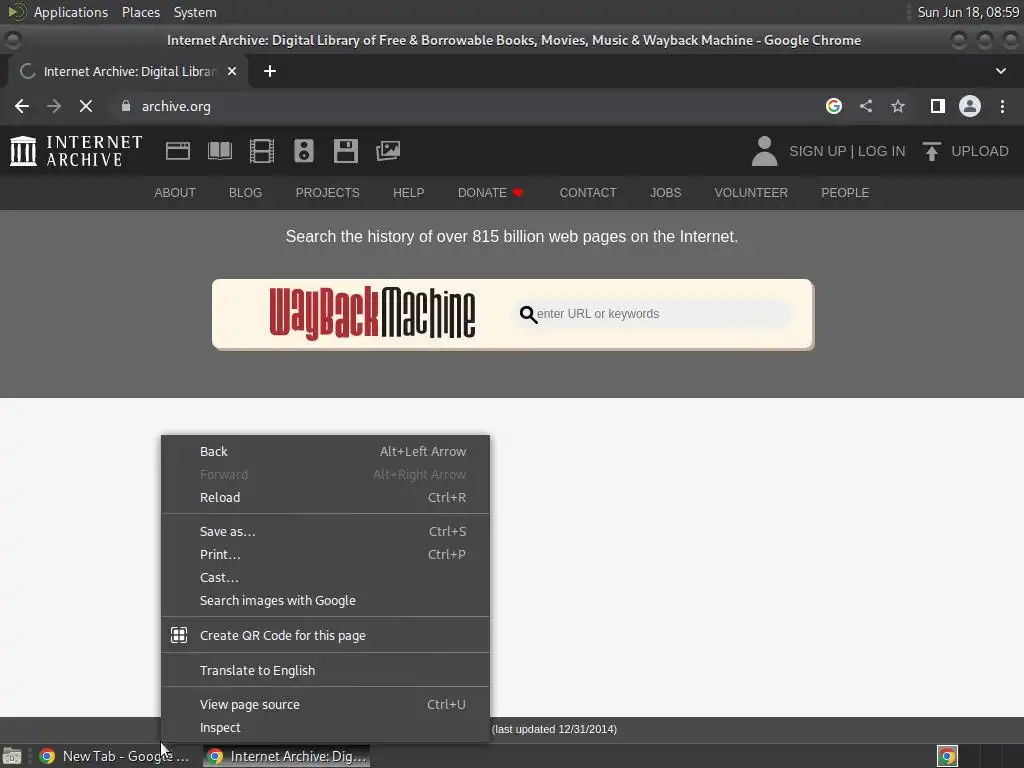Click the magnifier icon in Wayback search
Image resolution: width=1024 pixels, height=768 pixels.
coord(528,315)
